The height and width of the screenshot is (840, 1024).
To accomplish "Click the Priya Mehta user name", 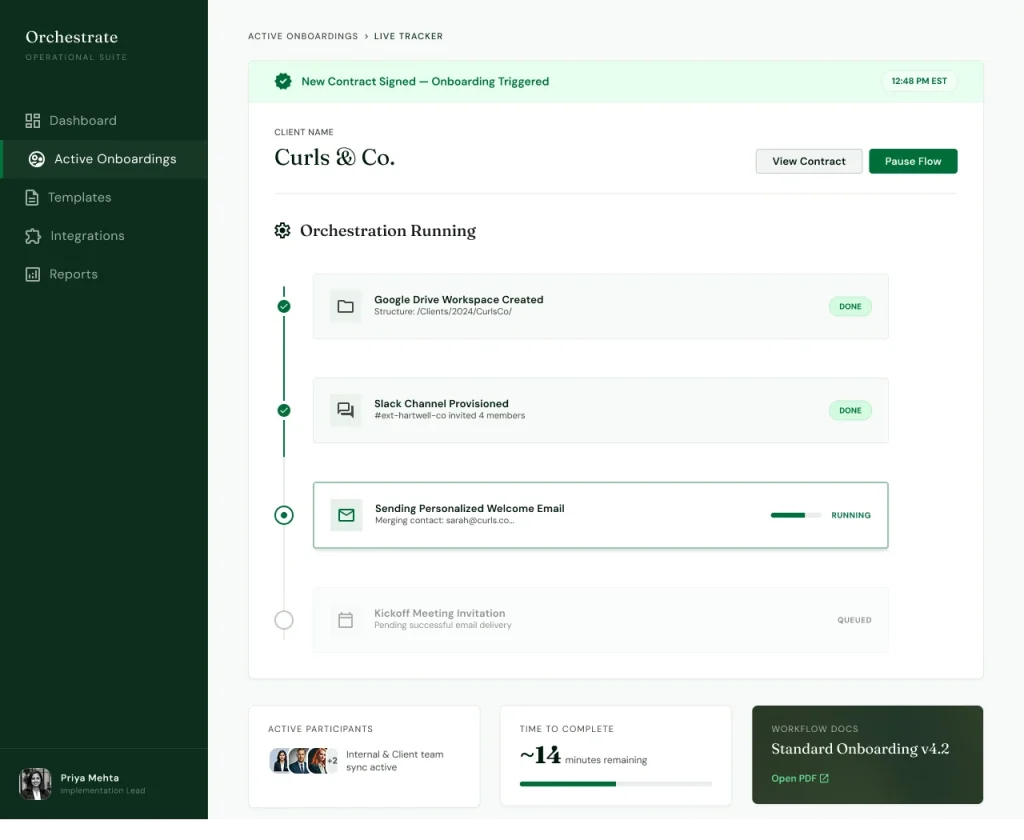I will (x=89, y=778).
